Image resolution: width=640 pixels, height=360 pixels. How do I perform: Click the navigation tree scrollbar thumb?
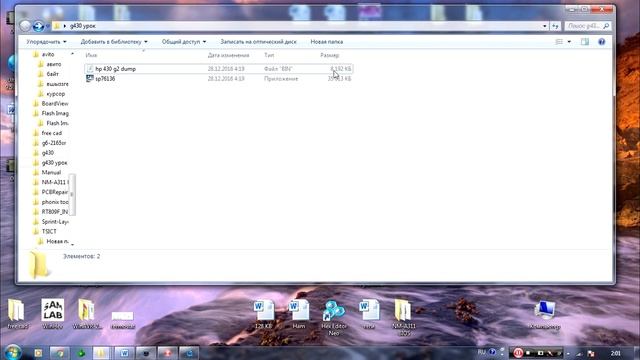point(72,194)
